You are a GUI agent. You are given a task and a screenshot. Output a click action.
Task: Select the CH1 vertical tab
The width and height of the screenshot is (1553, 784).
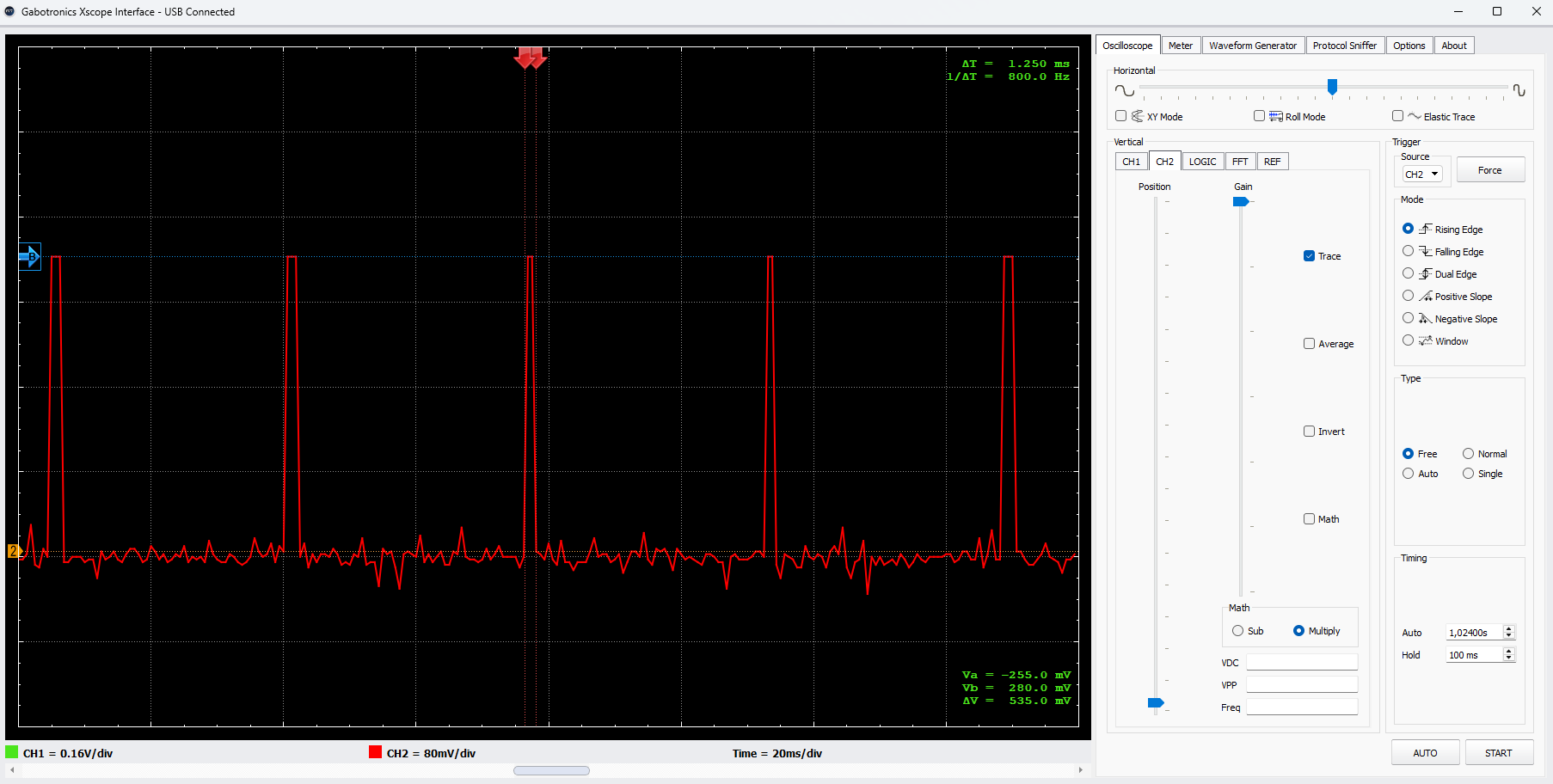(1132, 162)
